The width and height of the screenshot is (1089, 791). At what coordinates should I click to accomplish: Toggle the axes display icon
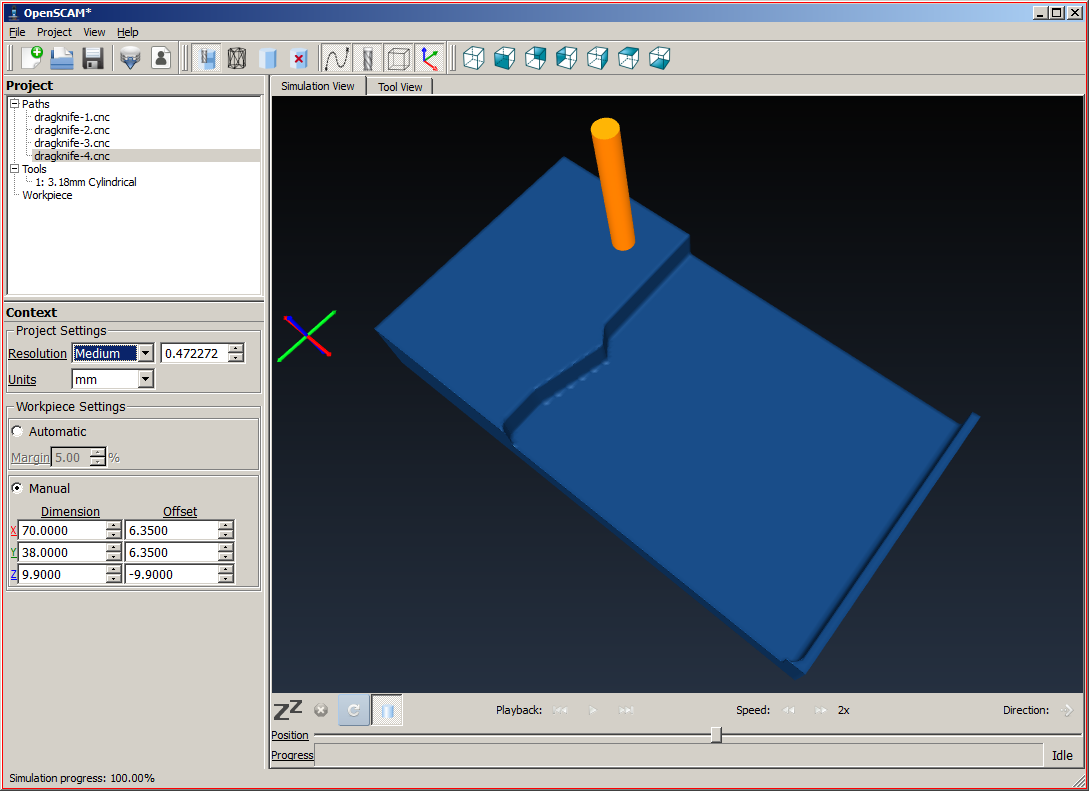tap(429, 58)
